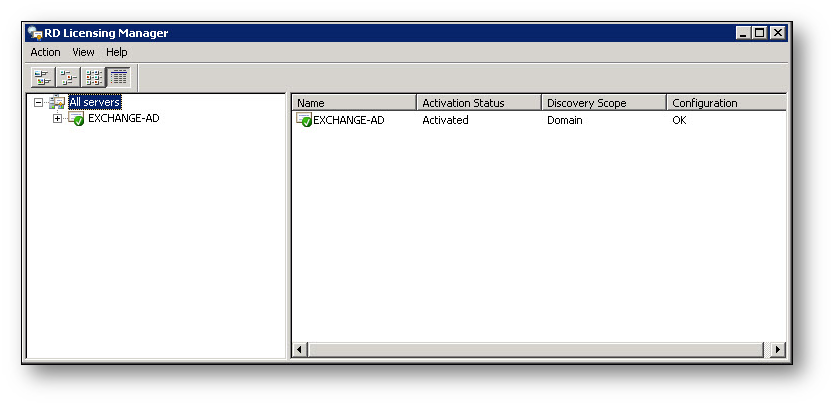Click the horizontal scrollbar right arrow
835x407 pixels.
(x=778, y=349)
